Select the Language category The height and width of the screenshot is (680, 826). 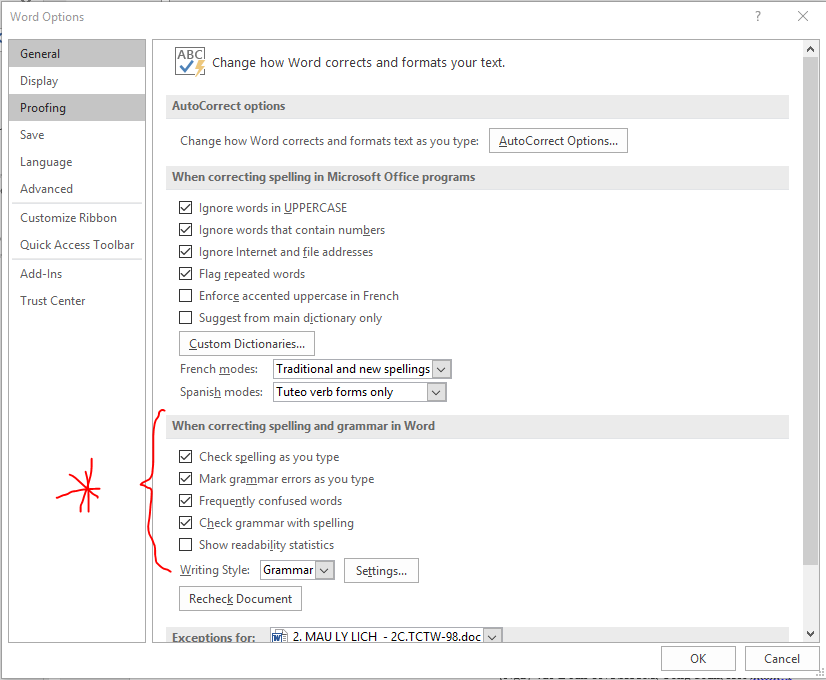tap(77, 162)
